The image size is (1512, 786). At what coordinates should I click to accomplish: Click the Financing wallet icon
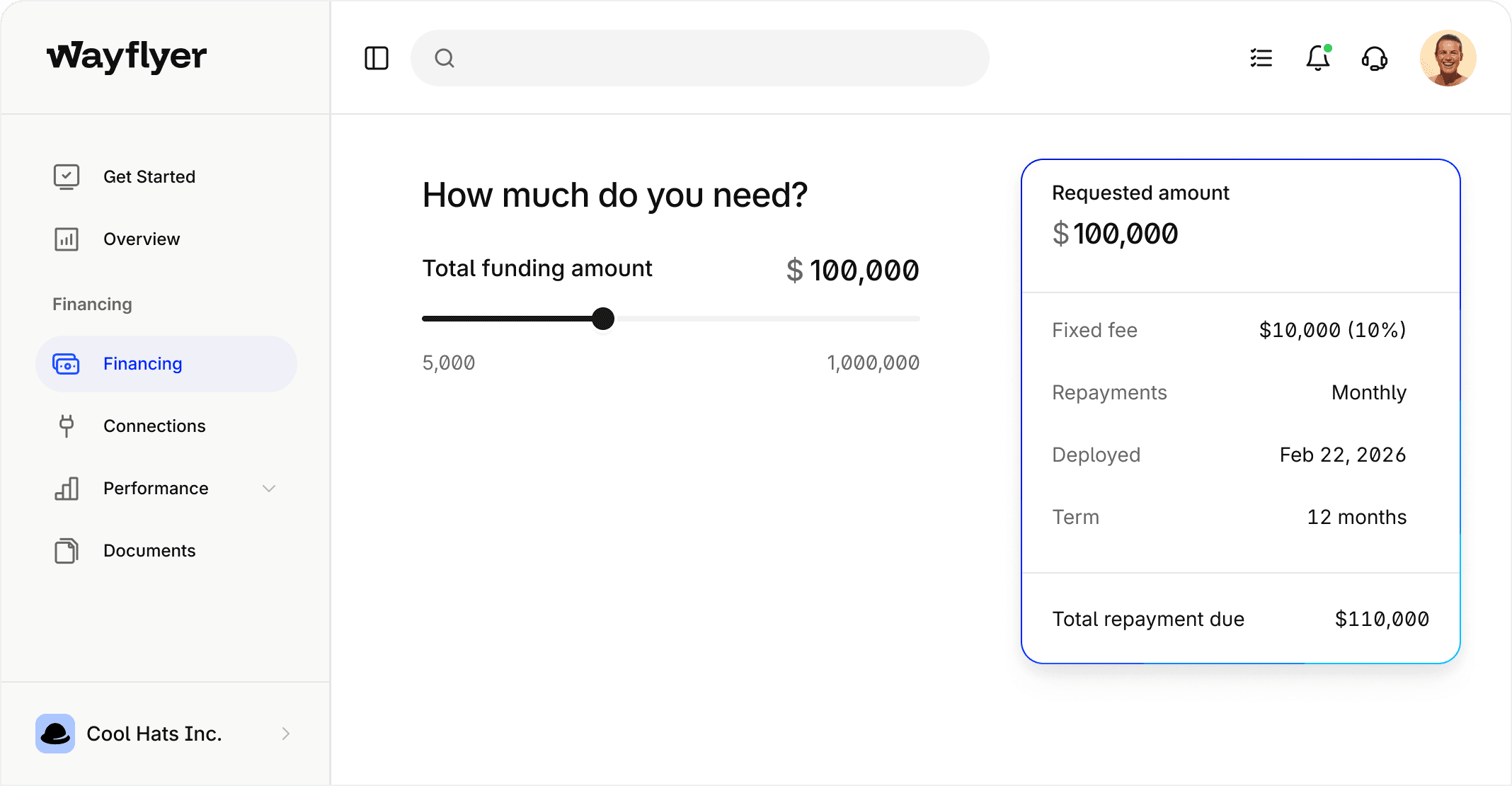coord(66,363)
